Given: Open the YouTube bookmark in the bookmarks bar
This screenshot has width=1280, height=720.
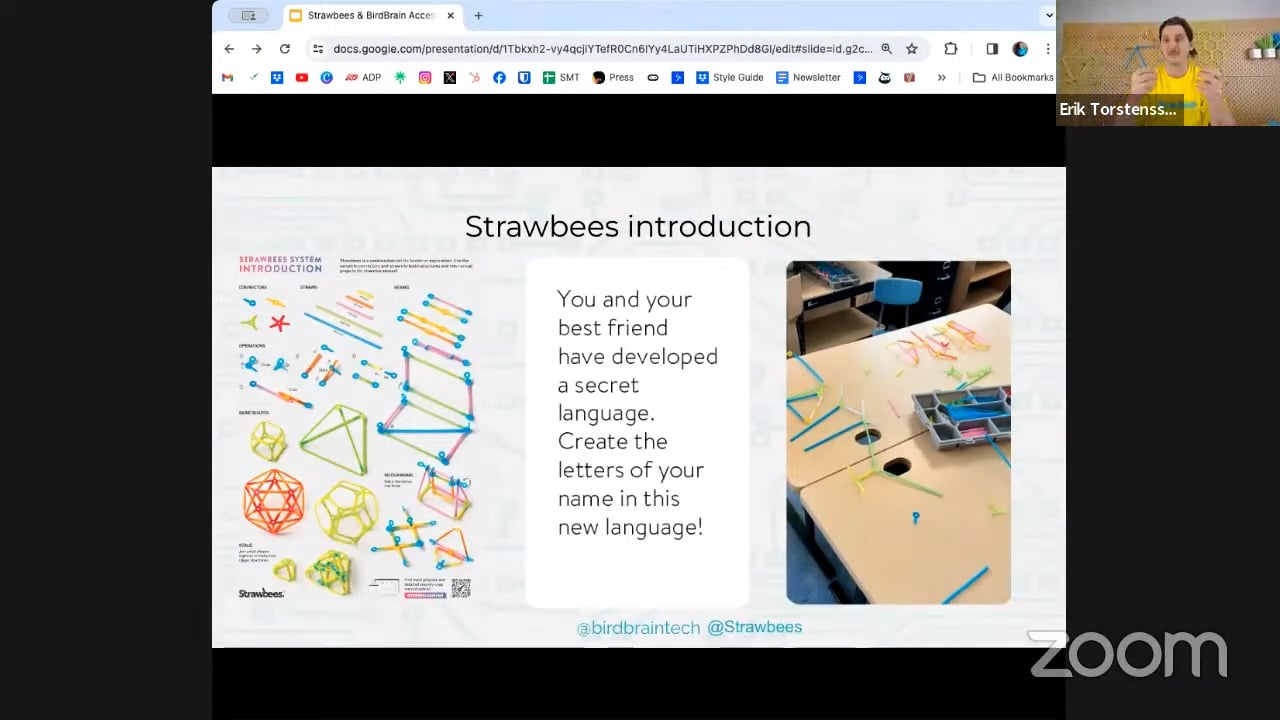Looking at the screenshot, I should 301,77.
